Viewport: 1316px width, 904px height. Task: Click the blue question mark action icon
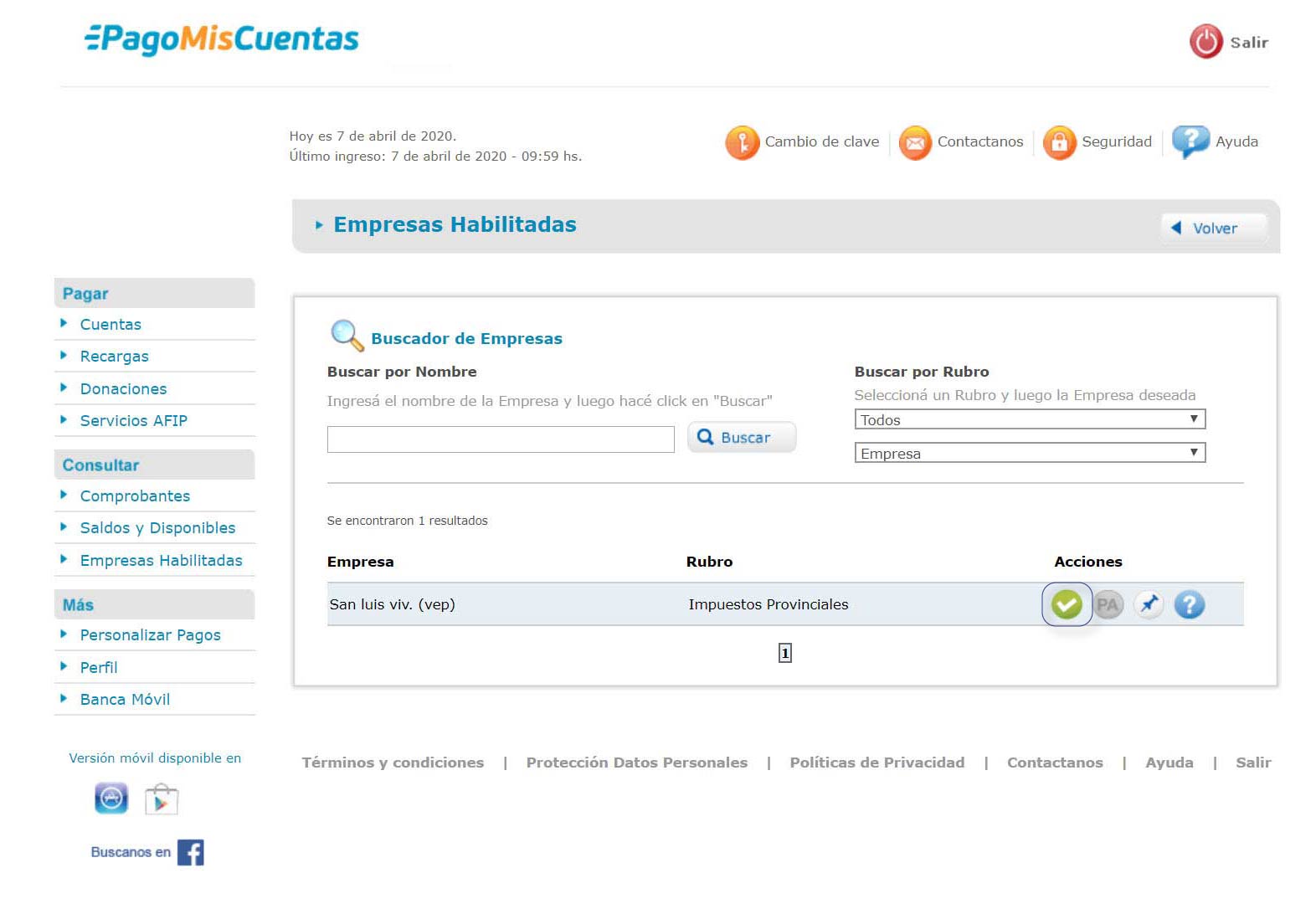1189,604
